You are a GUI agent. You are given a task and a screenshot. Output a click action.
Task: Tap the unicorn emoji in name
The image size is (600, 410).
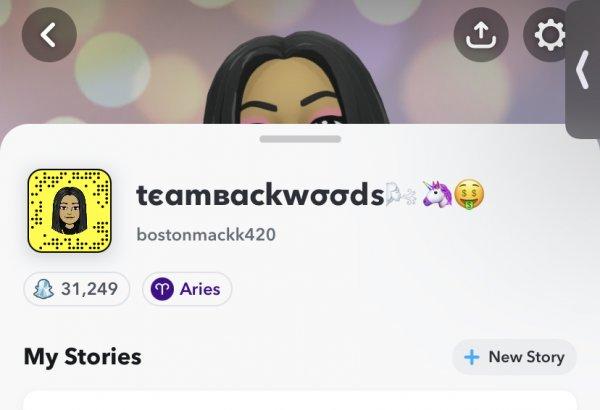(437, 194)
